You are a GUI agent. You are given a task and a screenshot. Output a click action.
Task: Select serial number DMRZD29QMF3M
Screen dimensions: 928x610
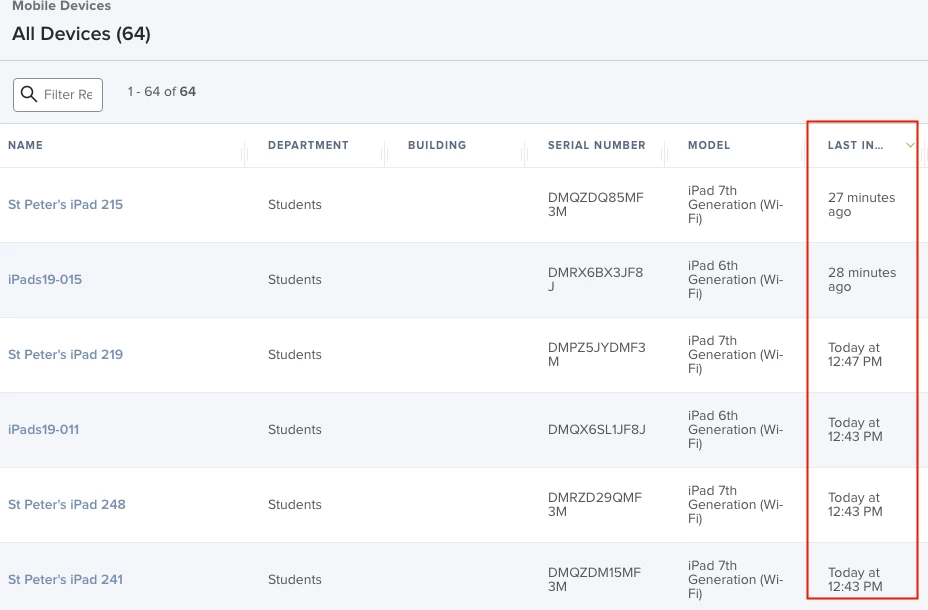[x=595, y=505]
